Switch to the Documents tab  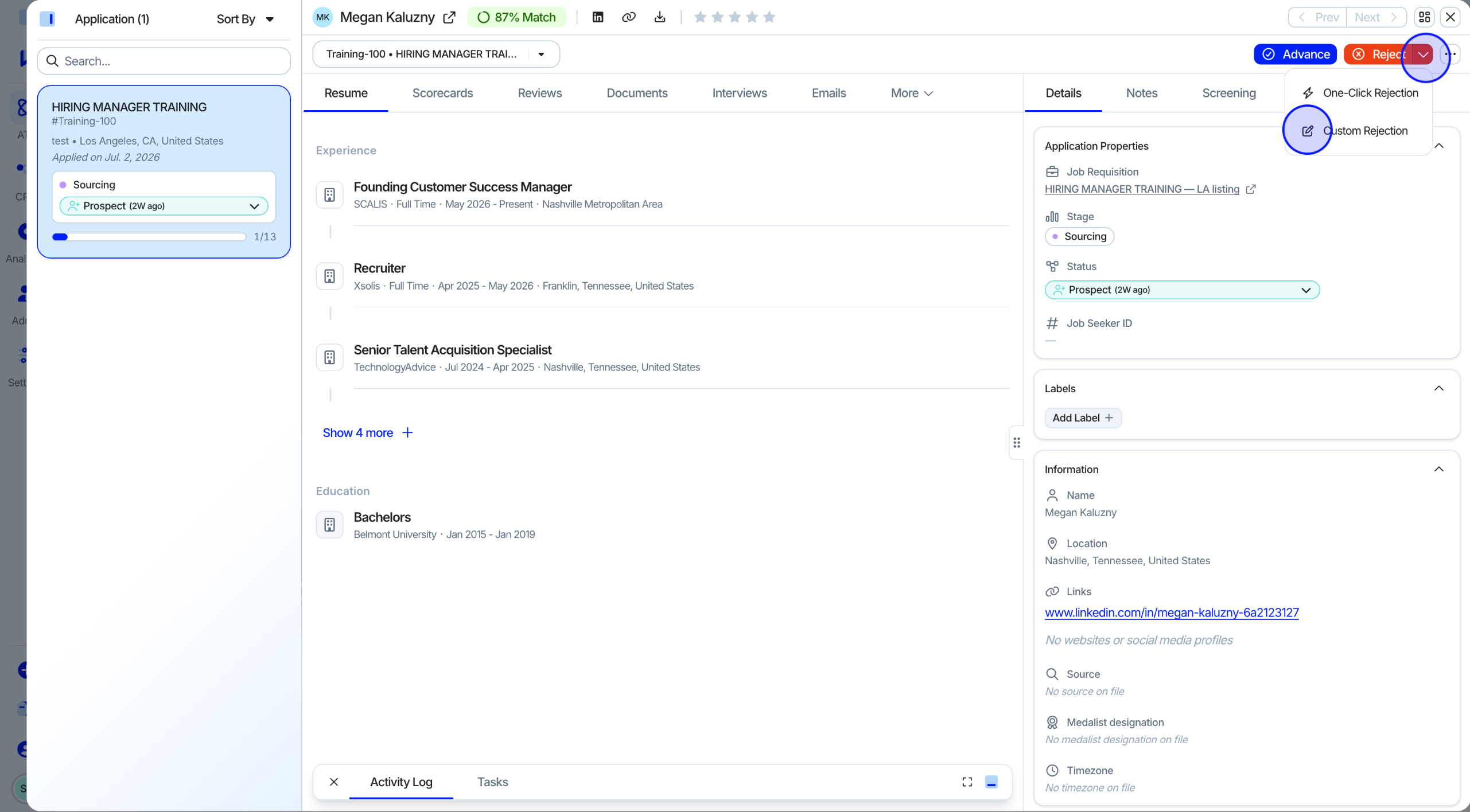(x=637, y=93)
